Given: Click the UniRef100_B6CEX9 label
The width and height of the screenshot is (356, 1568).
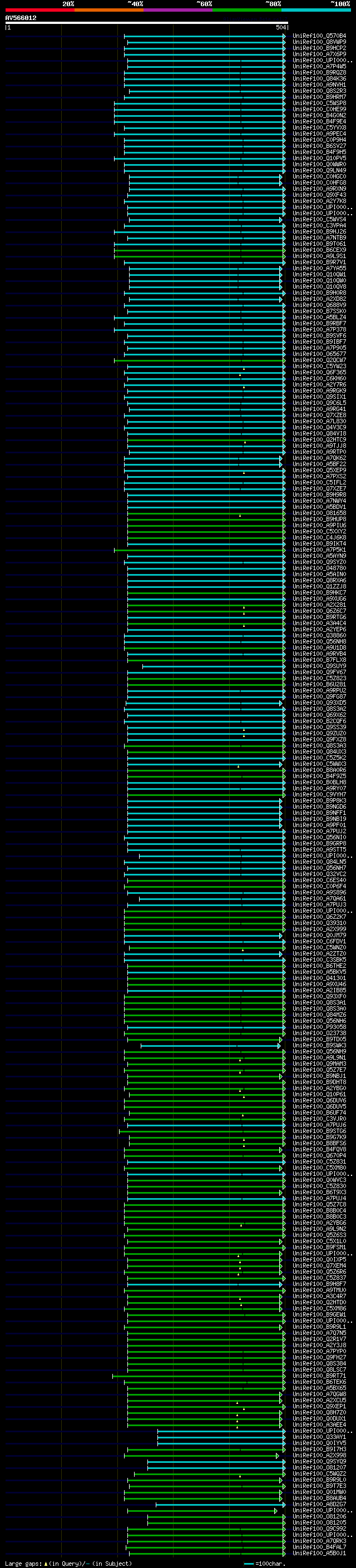Looking at the screenshot, I should [319, 250].
